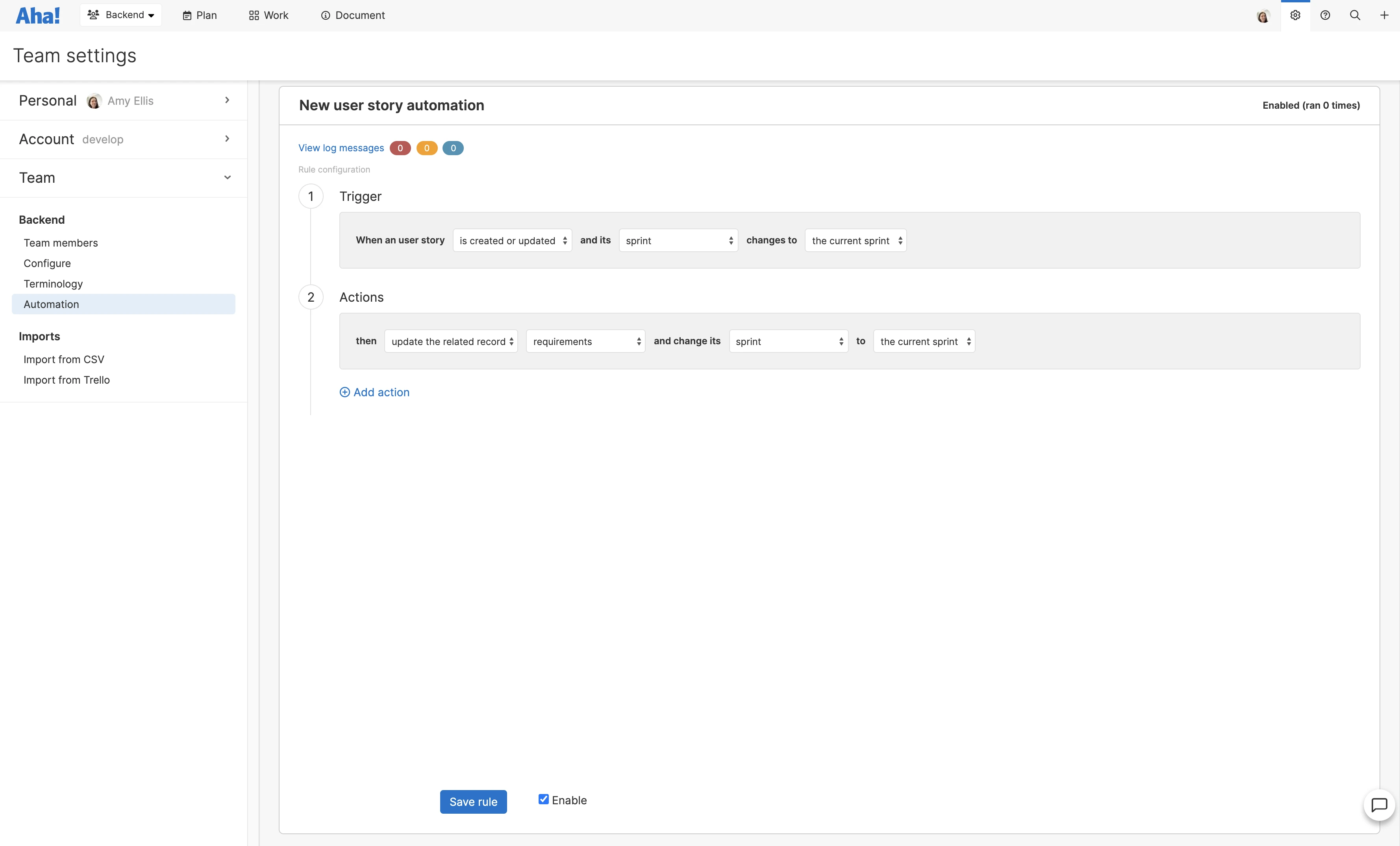Click the Aha! logo
This screenshot has width=1400, height=846.
(37, 15)
